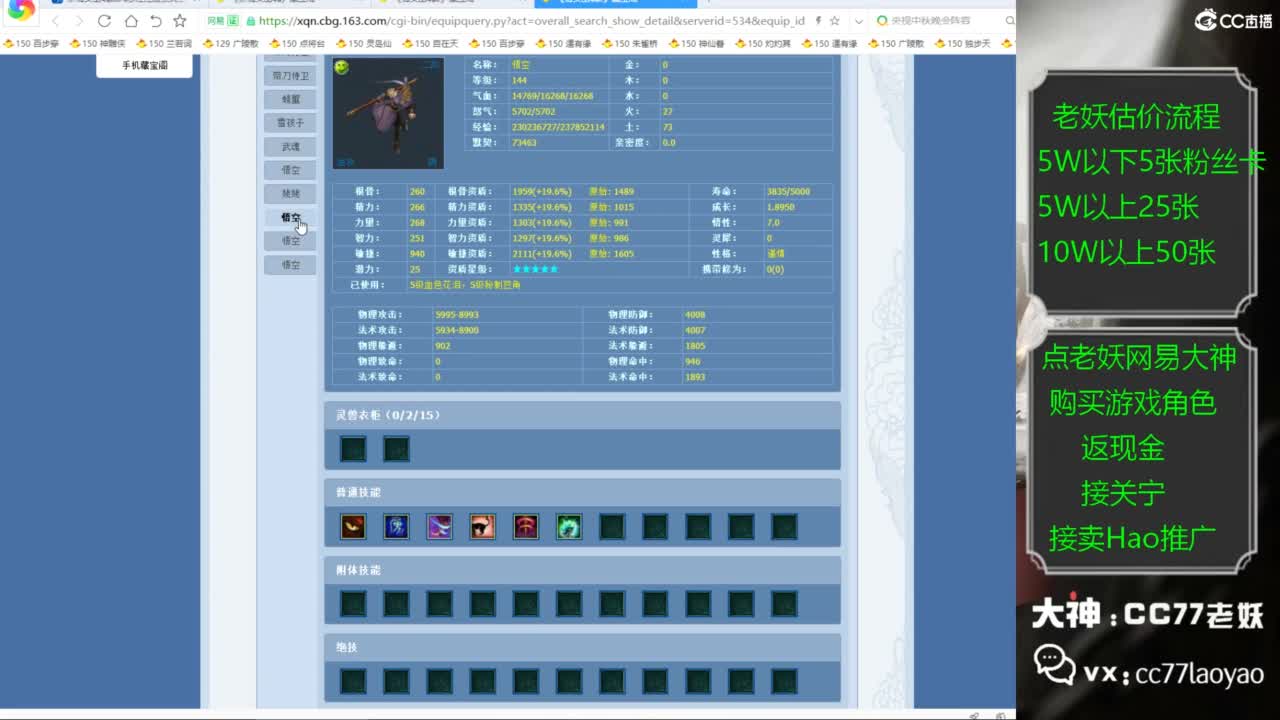Click the blue glyph skill icon in 普通技能
The width and height of the screenshot is (1280, 720).
click(x=396, y=526)
